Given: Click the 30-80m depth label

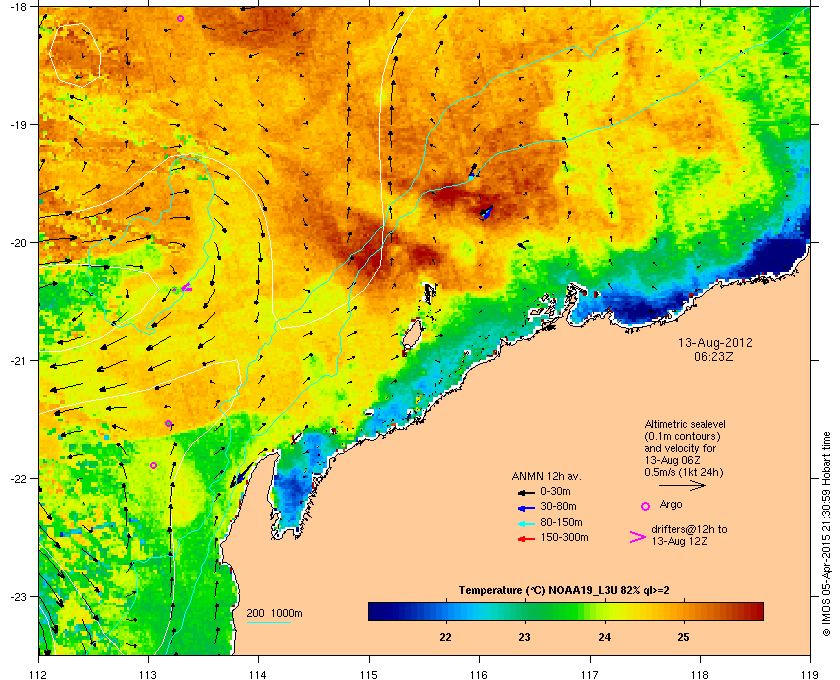Looking at the screenshot, I should pyautogui.click(x=558, y=506).
